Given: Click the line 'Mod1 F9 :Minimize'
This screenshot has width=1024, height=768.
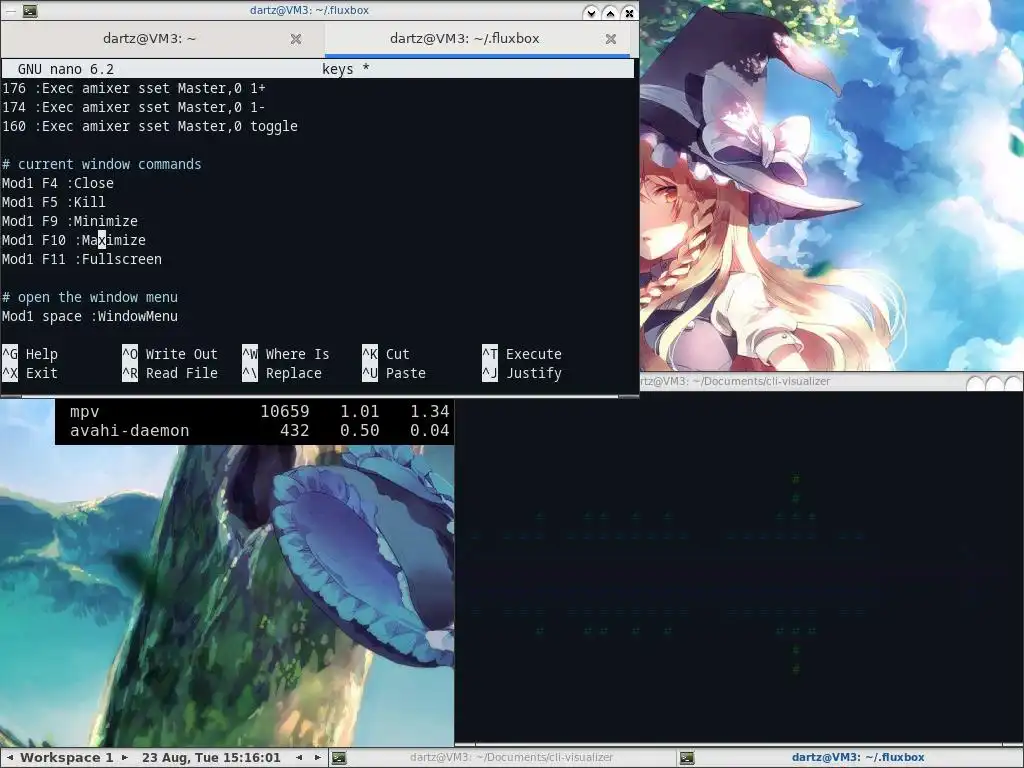Looking at the screenshot, I should [x=70, y=221].
